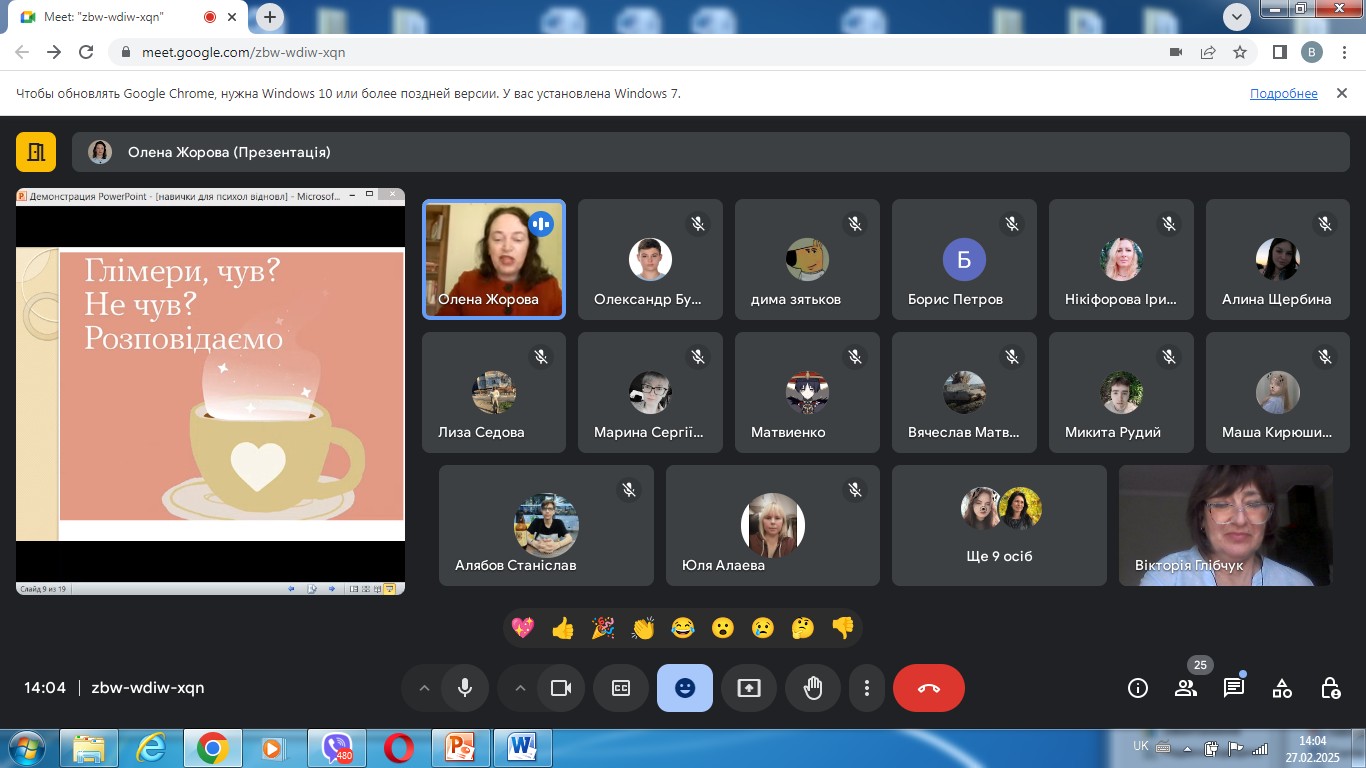Toggle the microphone button
This screenshot has width=1366, height=768.
[464, 688]
